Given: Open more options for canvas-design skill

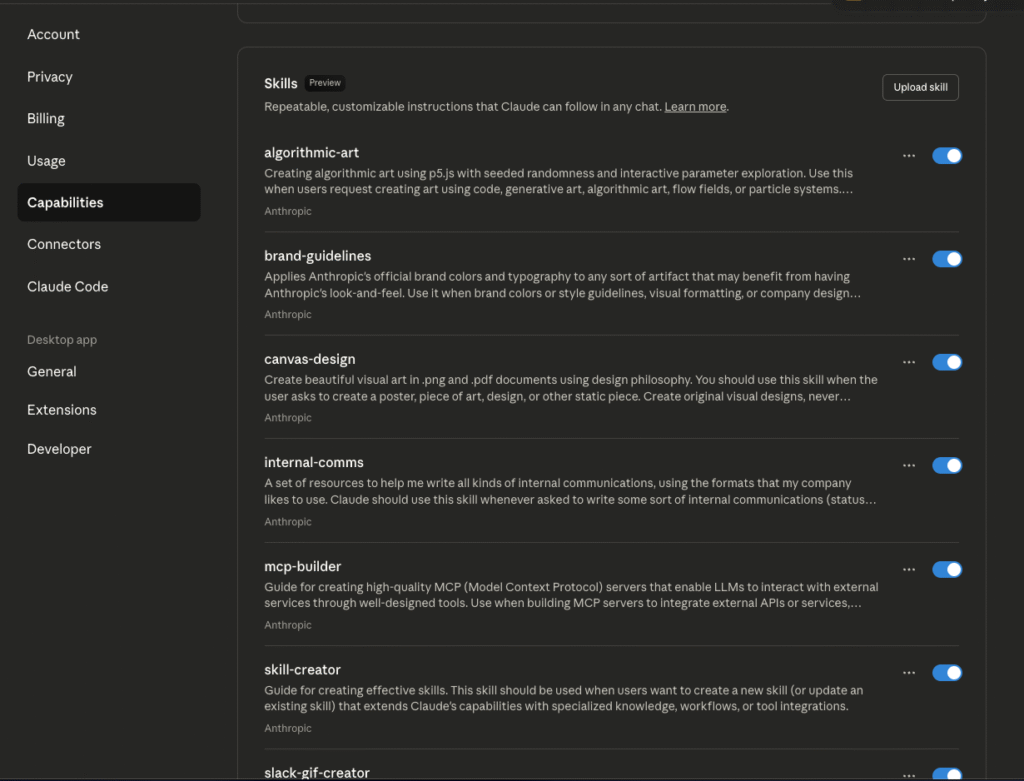Looking at the screenshot, I should coord(908,362).
